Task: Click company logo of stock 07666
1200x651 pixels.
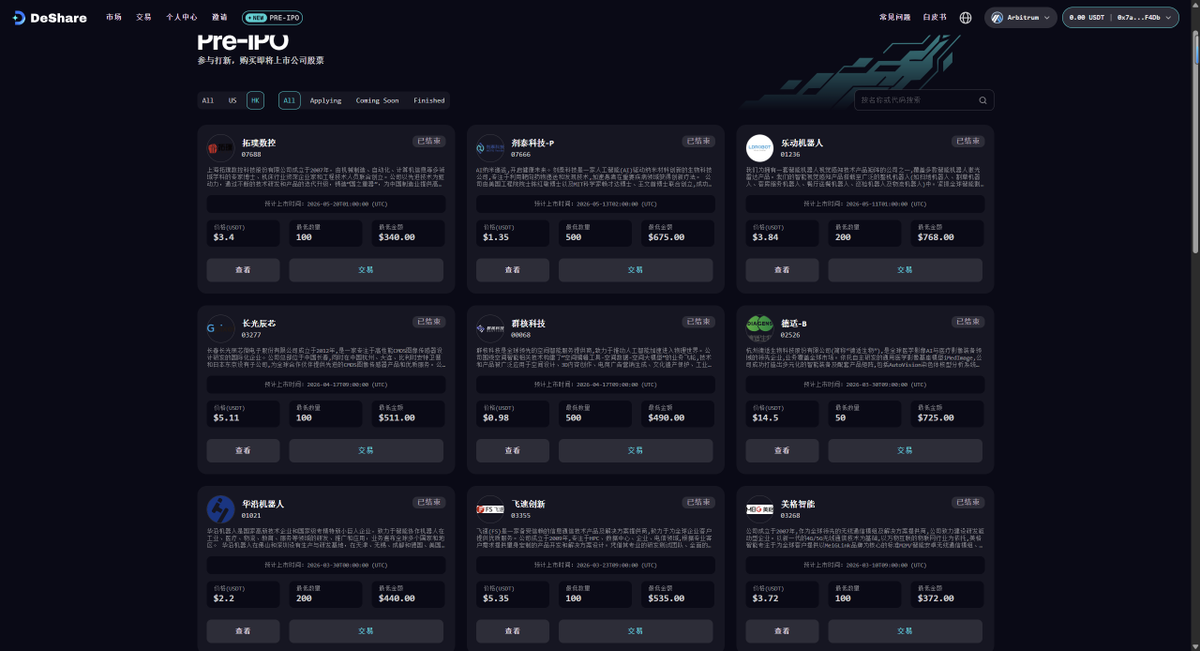Action: tap(490, 148)
